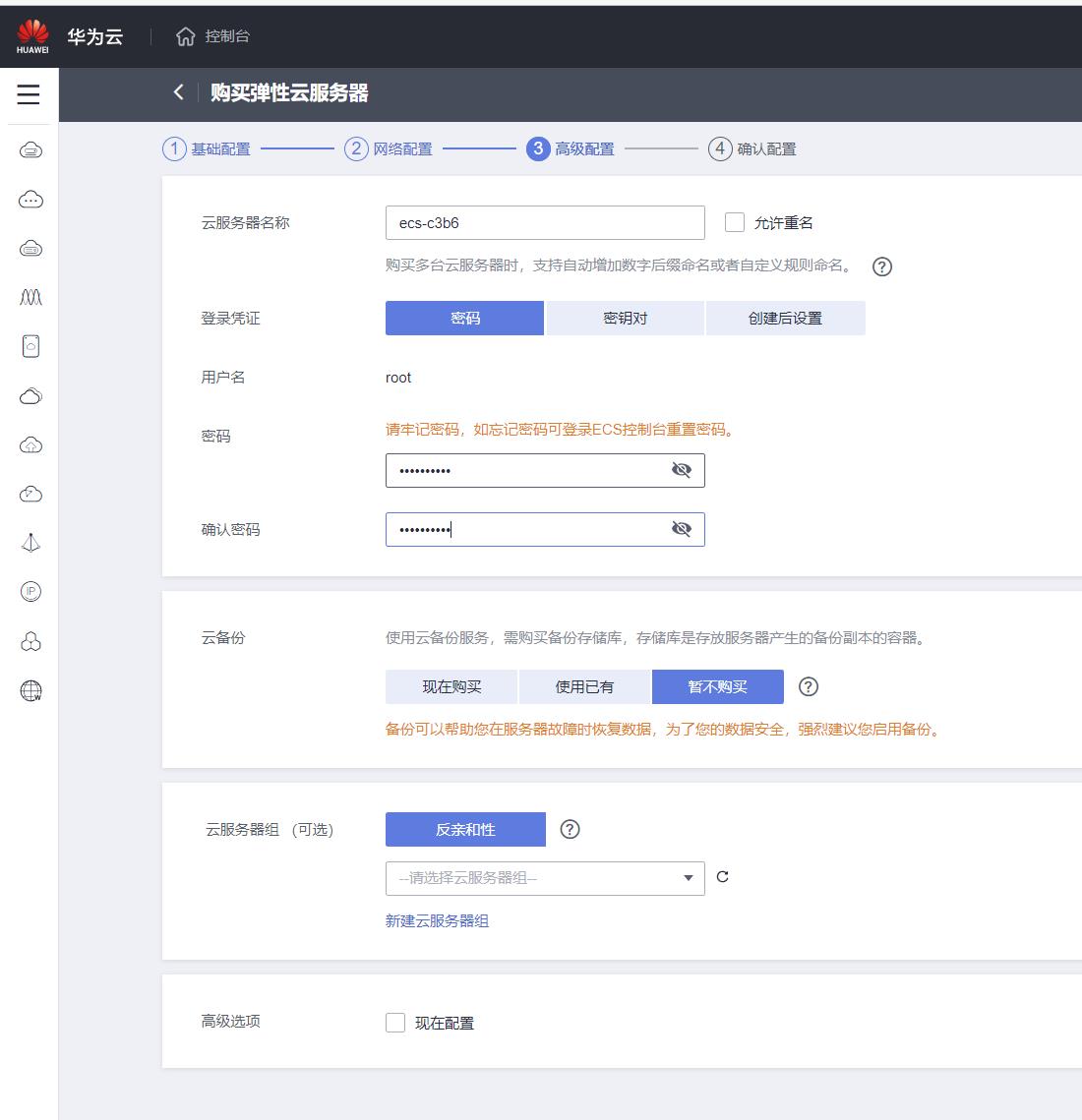Click the 华为云 brand text
The width and height of the screenshot is (1082, 1120).
(x=95, y=36)
